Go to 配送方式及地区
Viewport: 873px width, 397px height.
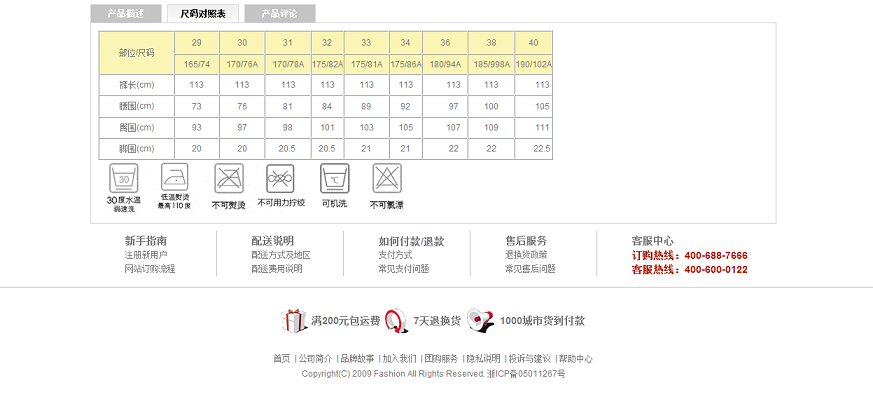tap(281, 255)
